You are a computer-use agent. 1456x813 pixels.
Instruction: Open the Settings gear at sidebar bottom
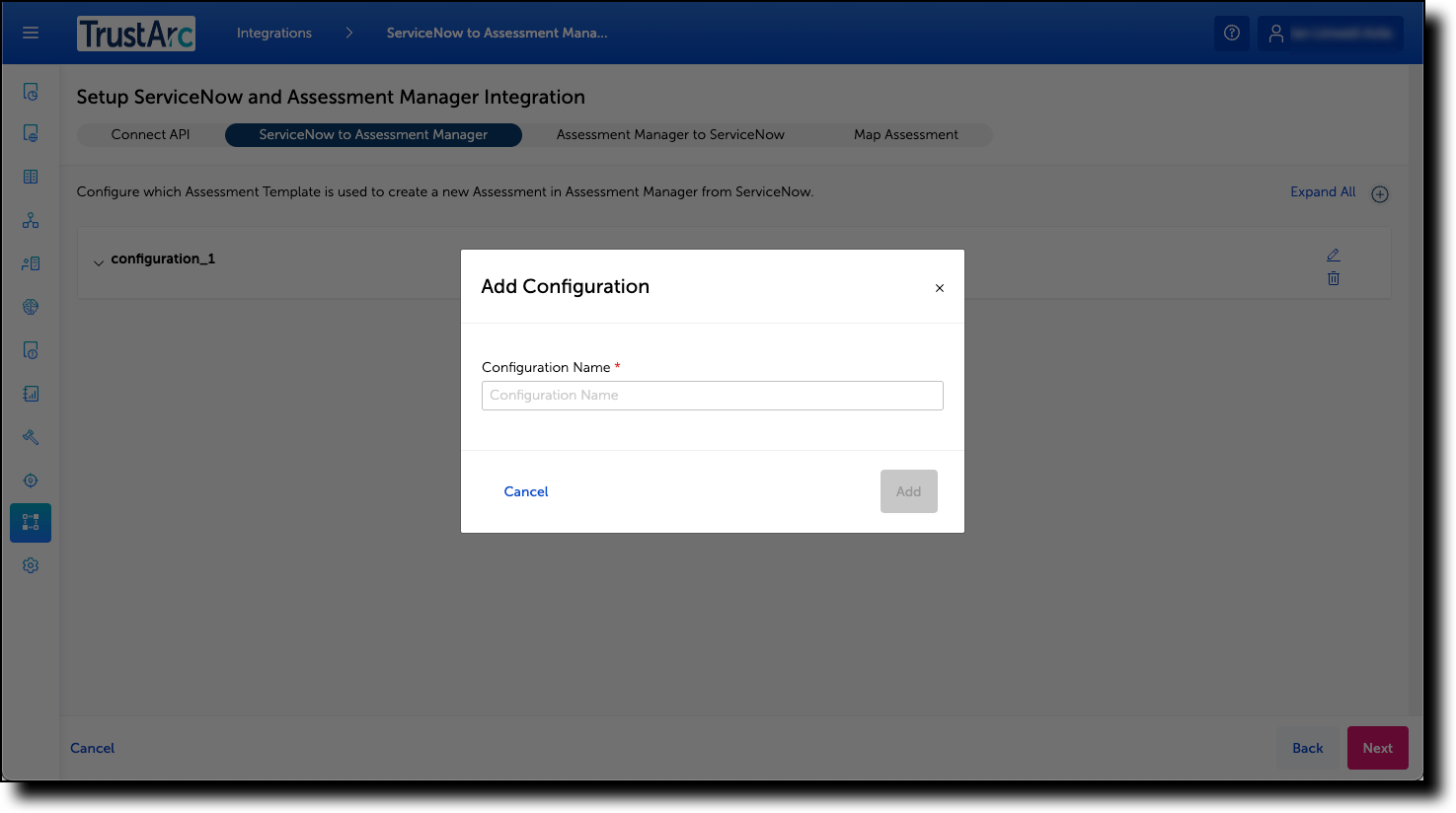pos(30,564)
